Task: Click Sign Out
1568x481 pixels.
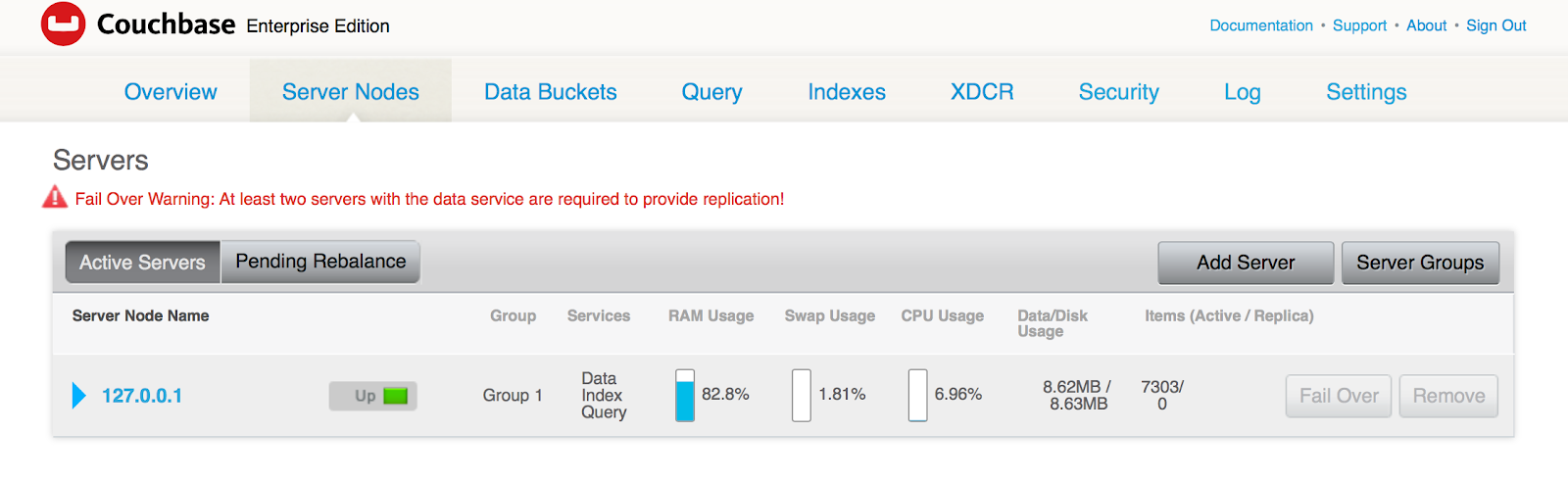Action: [x=1495, y=25]
